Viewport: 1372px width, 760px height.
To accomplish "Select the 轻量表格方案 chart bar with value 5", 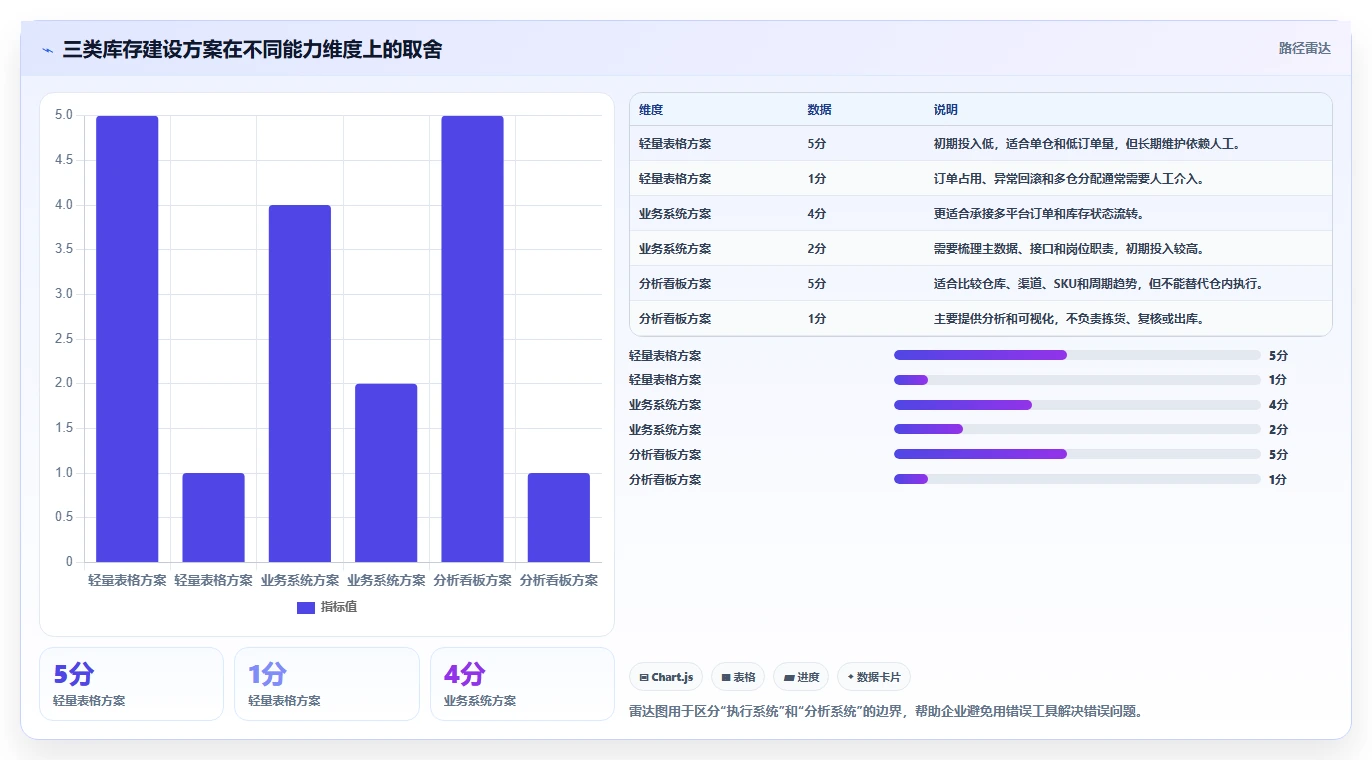I will (127, 339).
